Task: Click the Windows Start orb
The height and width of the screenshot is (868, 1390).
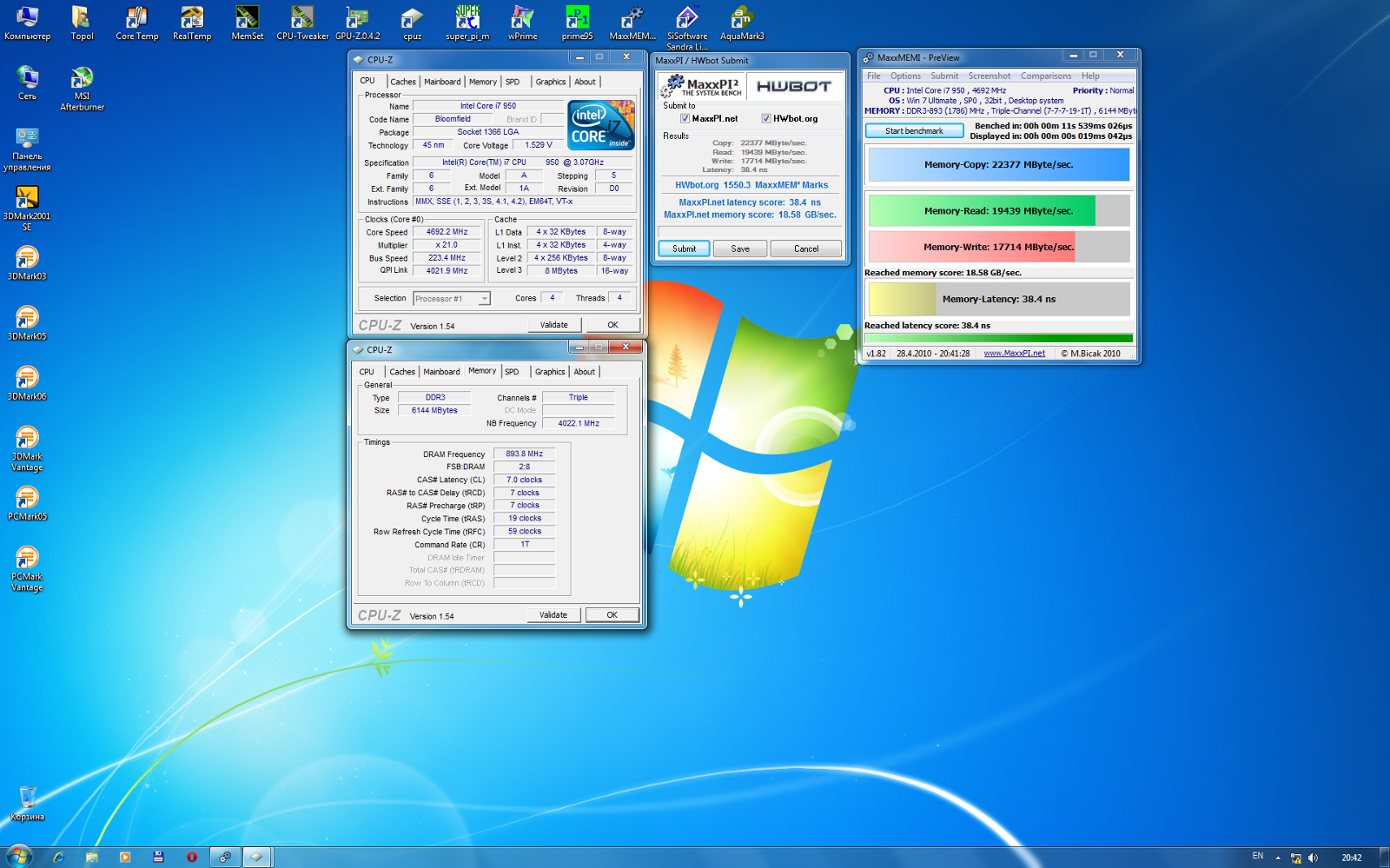Action: [19, 856]
